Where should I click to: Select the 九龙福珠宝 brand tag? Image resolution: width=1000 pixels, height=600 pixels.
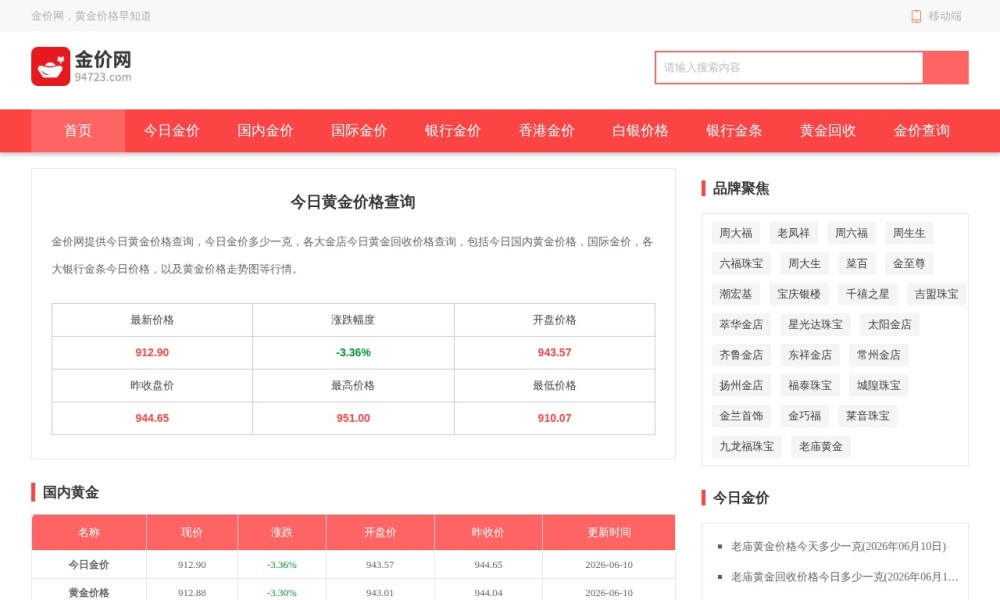coord(747,446)
